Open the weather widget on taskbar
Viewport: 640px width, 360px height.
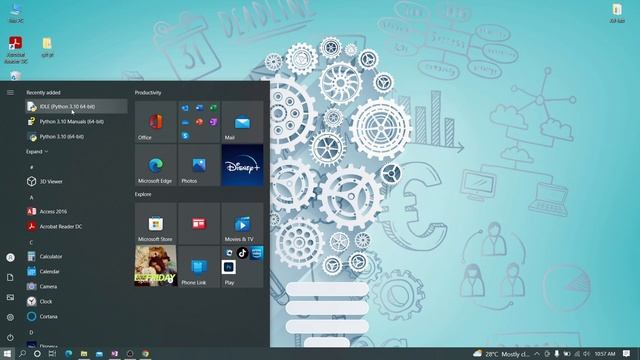501,354
